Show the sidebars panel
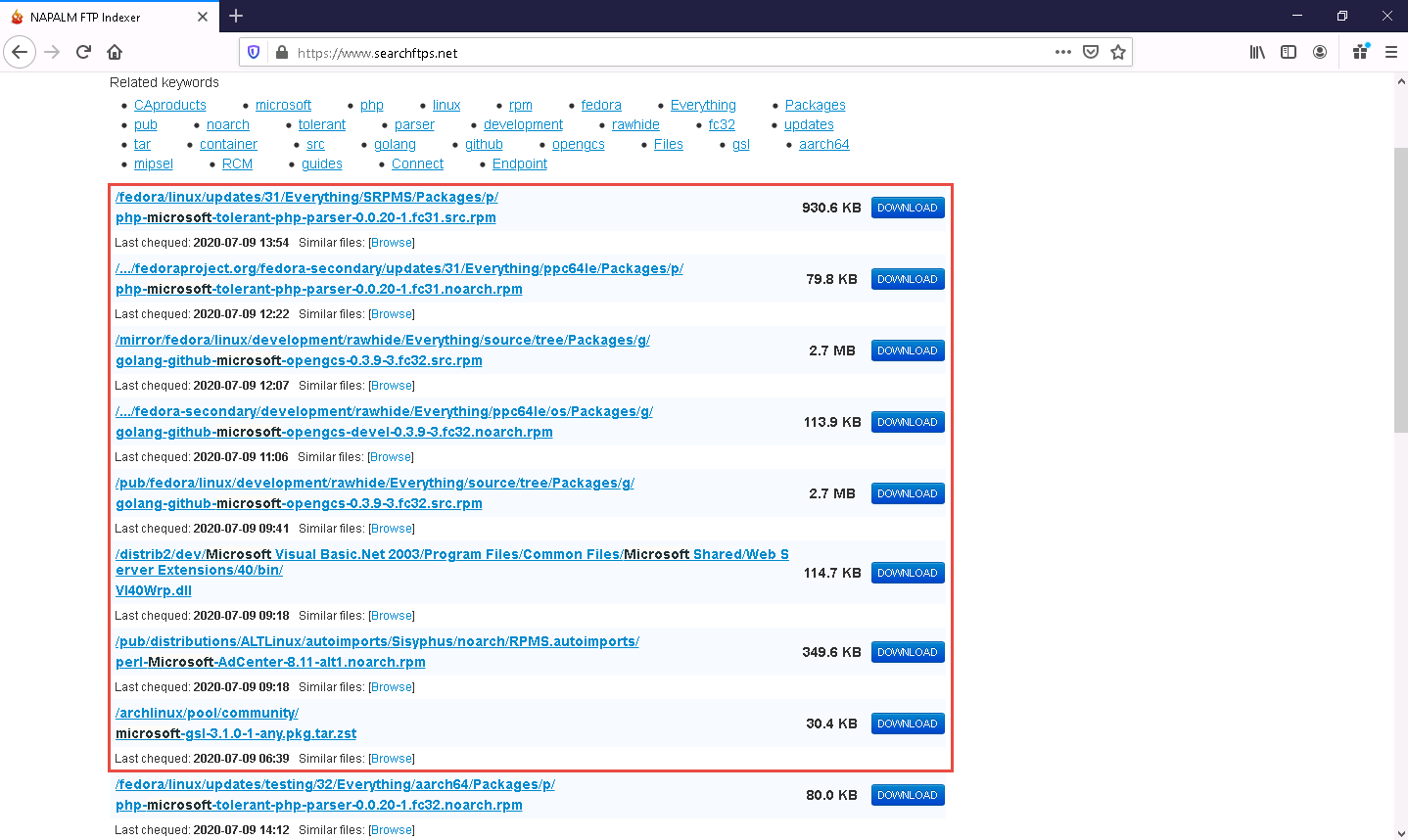The height and width of the screenshot is (840, 1408). [1289, 53]
